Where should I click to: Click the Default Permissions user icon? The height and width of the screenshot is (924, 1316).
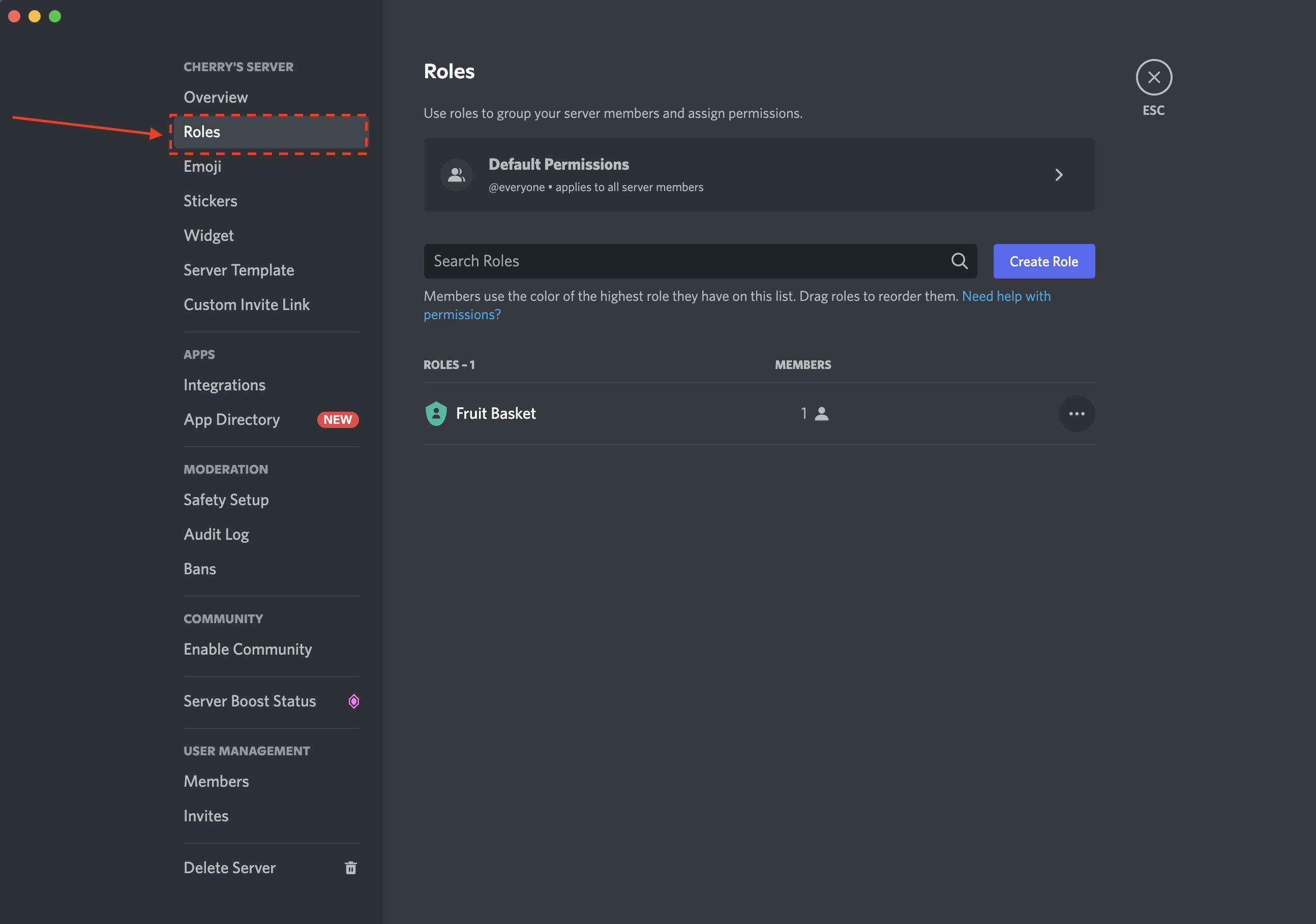pos(455,173)
